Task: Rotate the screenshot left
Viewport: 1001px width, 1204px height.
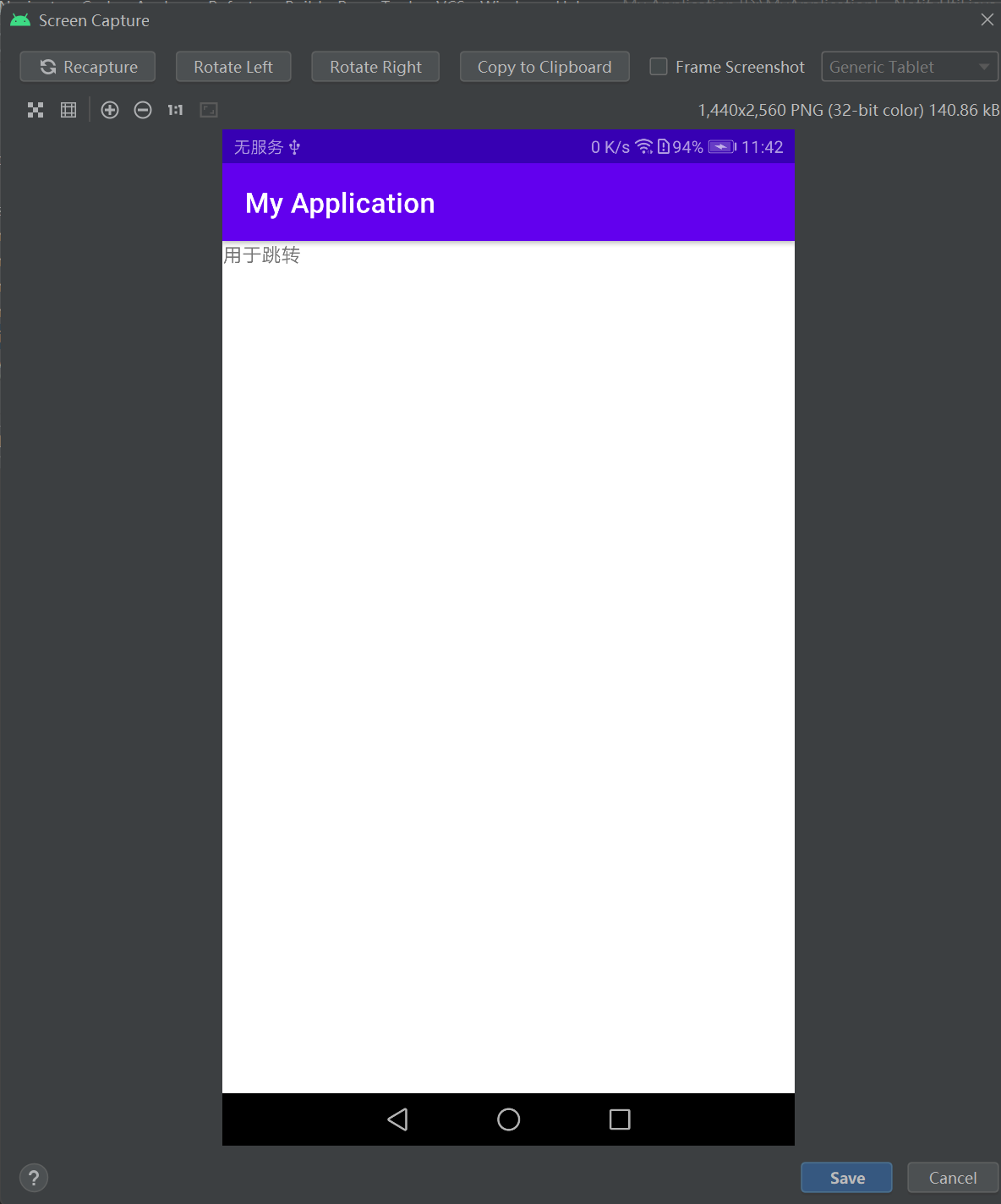Action: 233,67
